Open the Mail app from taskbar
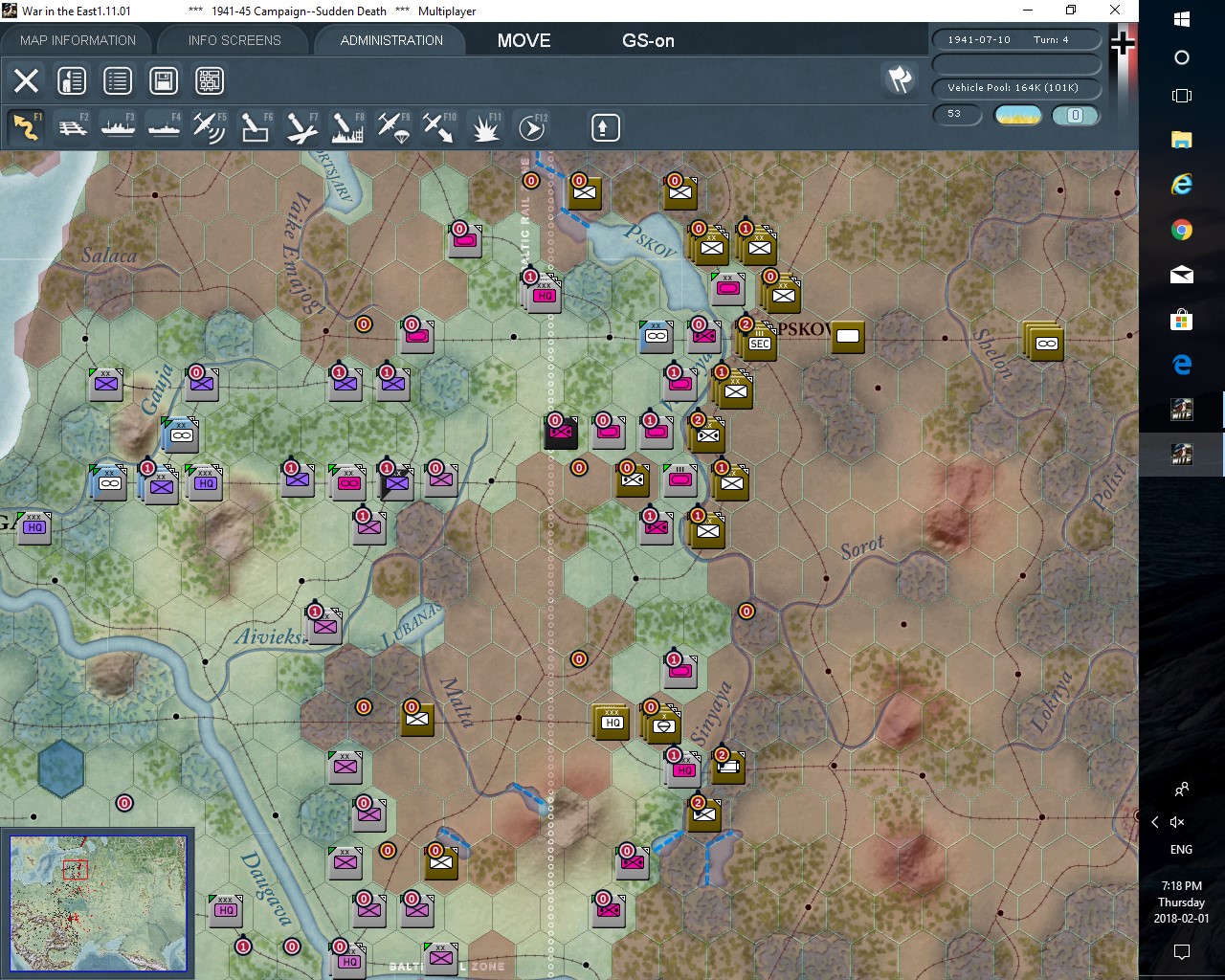Viewport: 1225px width, 980px height. [x=1182, y=275]
